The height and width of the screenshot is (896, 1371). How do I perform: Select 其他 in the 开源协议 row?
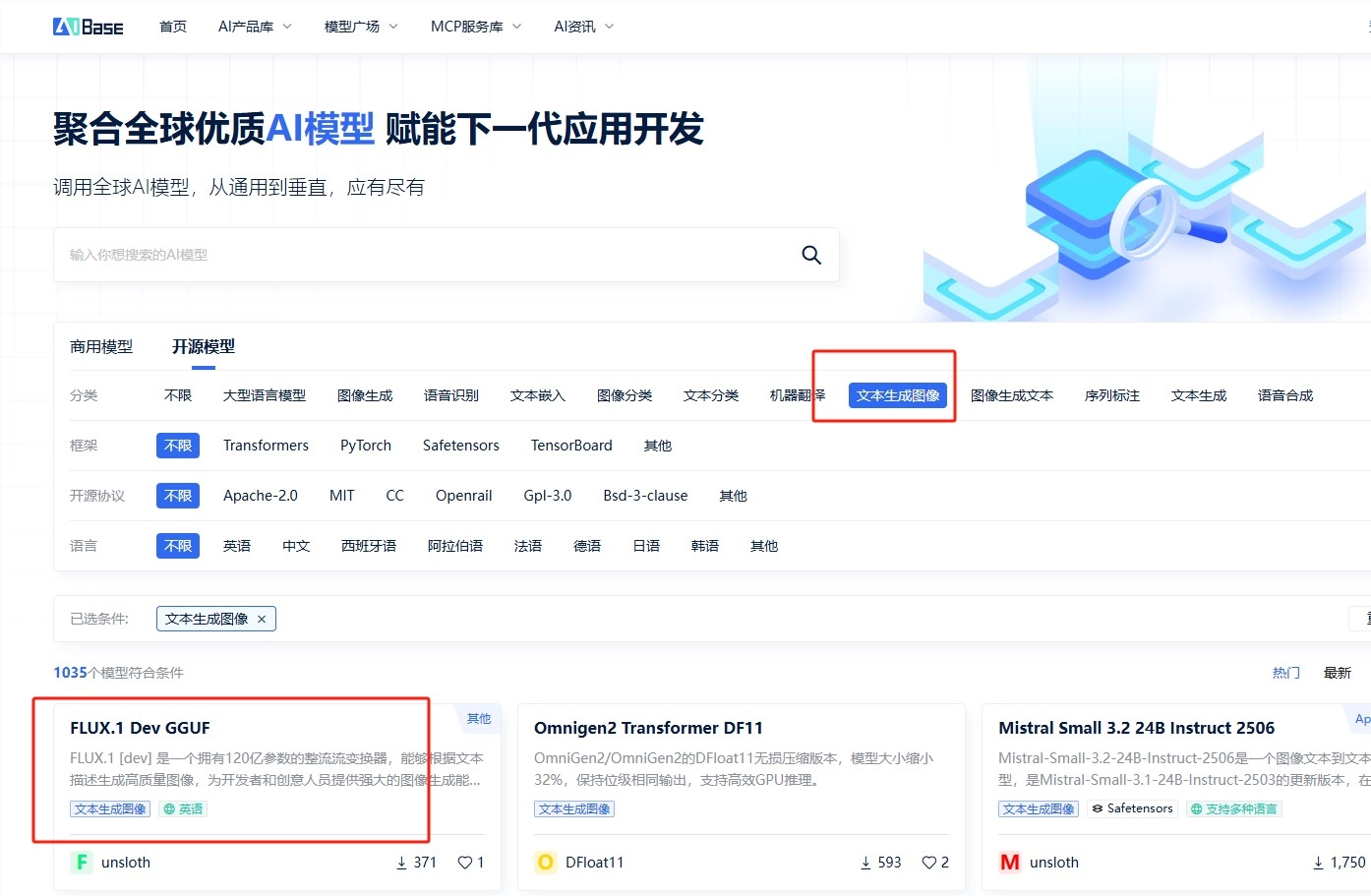click(x=734, y=496)
